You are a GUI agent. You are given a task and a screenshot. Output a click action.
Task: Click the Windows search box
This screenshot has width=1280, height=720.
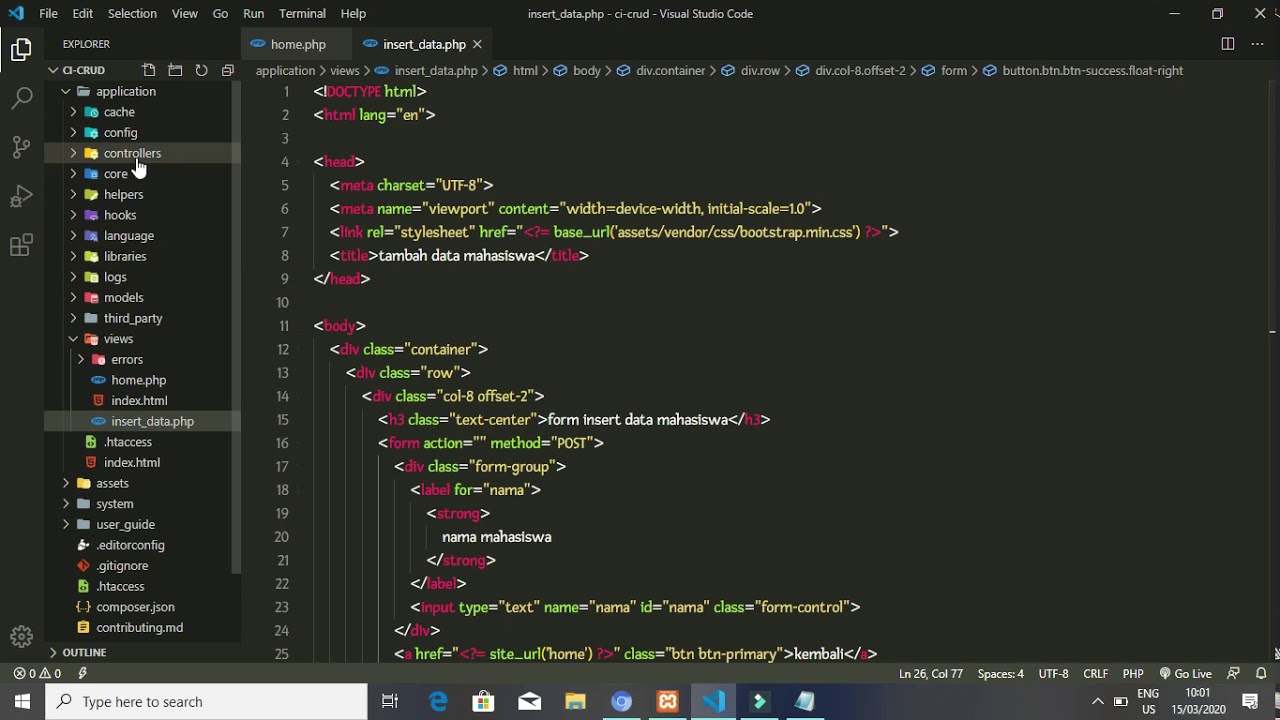coord(207,701)
